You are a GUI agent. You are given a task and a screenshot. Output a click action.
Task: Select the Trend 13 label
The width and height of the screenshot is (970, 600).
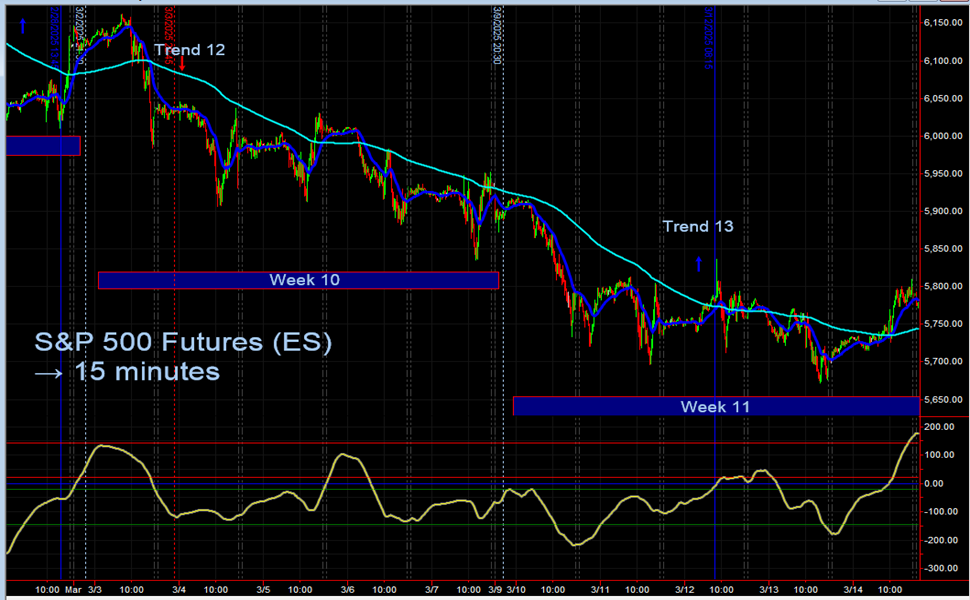pos(697,226)
